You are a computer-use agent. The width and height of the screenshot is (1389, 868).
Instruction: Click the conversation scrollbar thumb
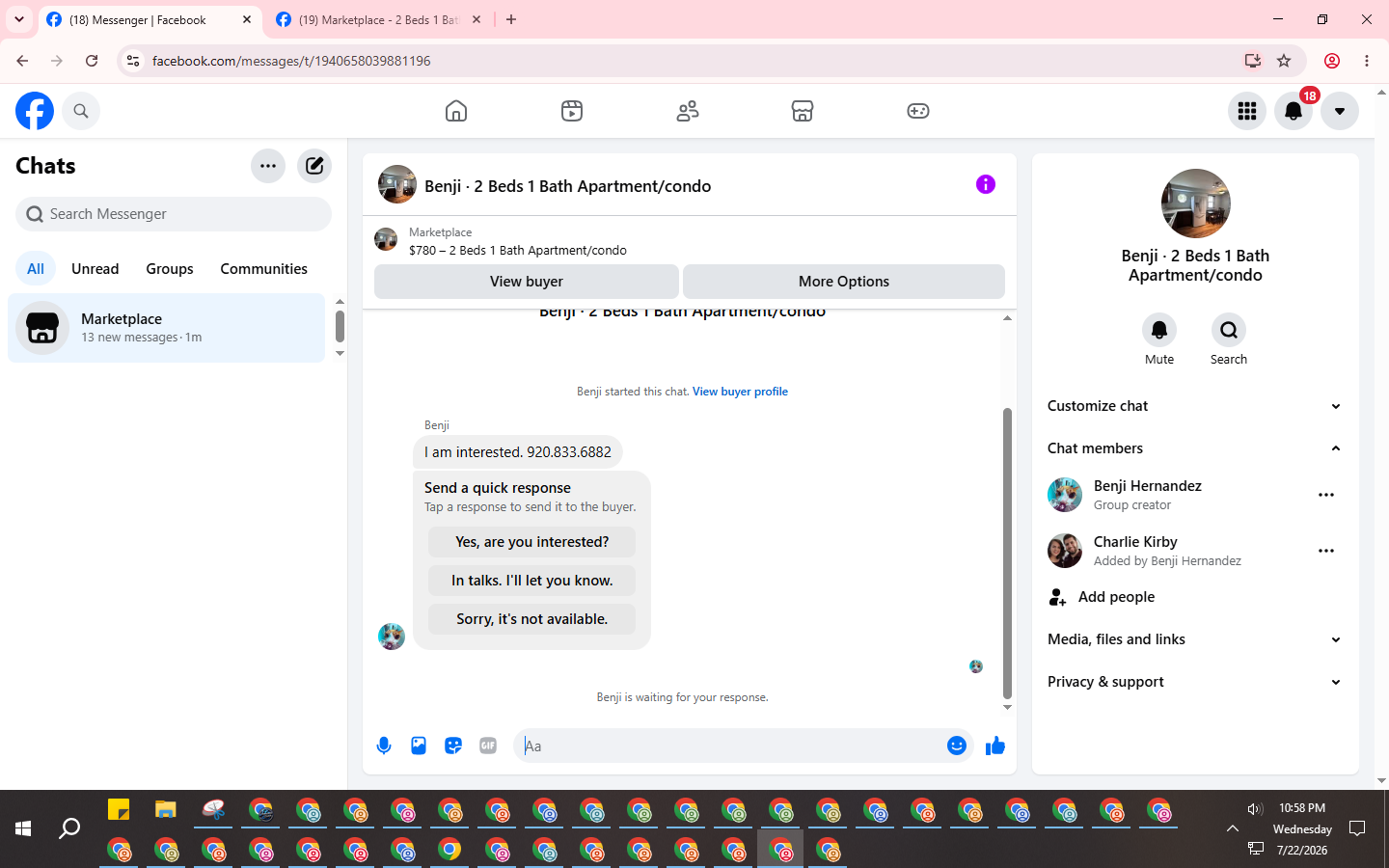pyautogui.click(x=1007, y=554)
